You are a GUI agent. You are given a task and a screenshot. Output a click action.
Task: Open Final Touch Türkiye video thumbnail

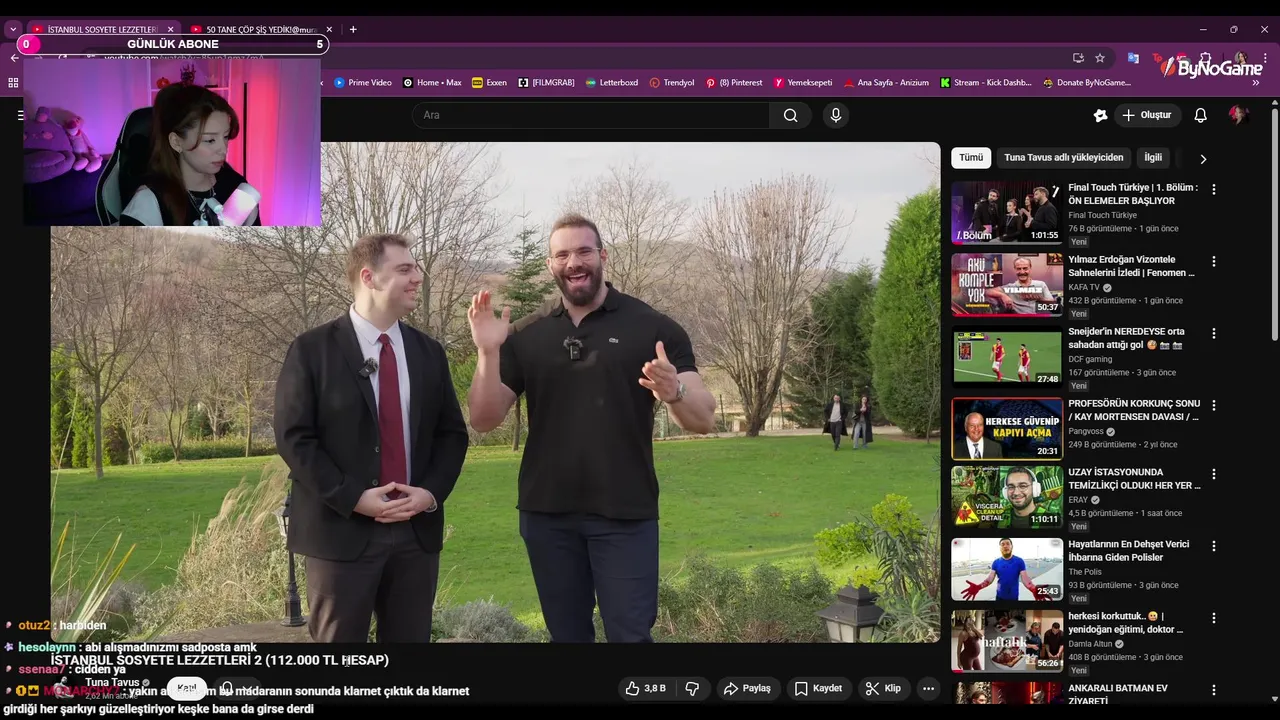(x=1007, y=212)
